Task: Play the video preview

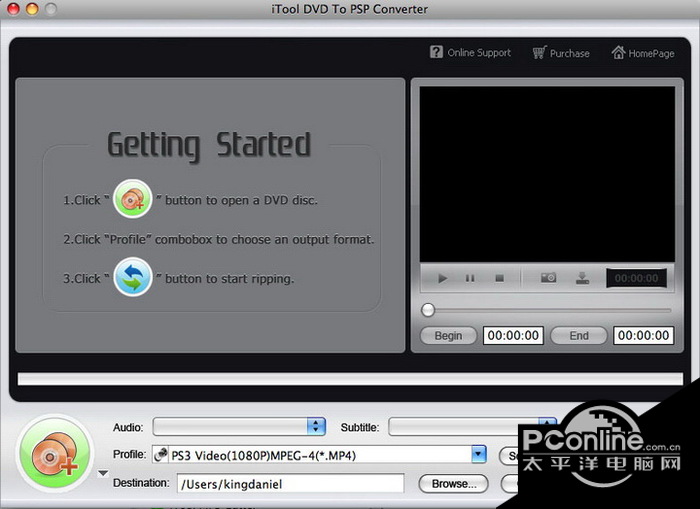Action: tap(442, 278)
